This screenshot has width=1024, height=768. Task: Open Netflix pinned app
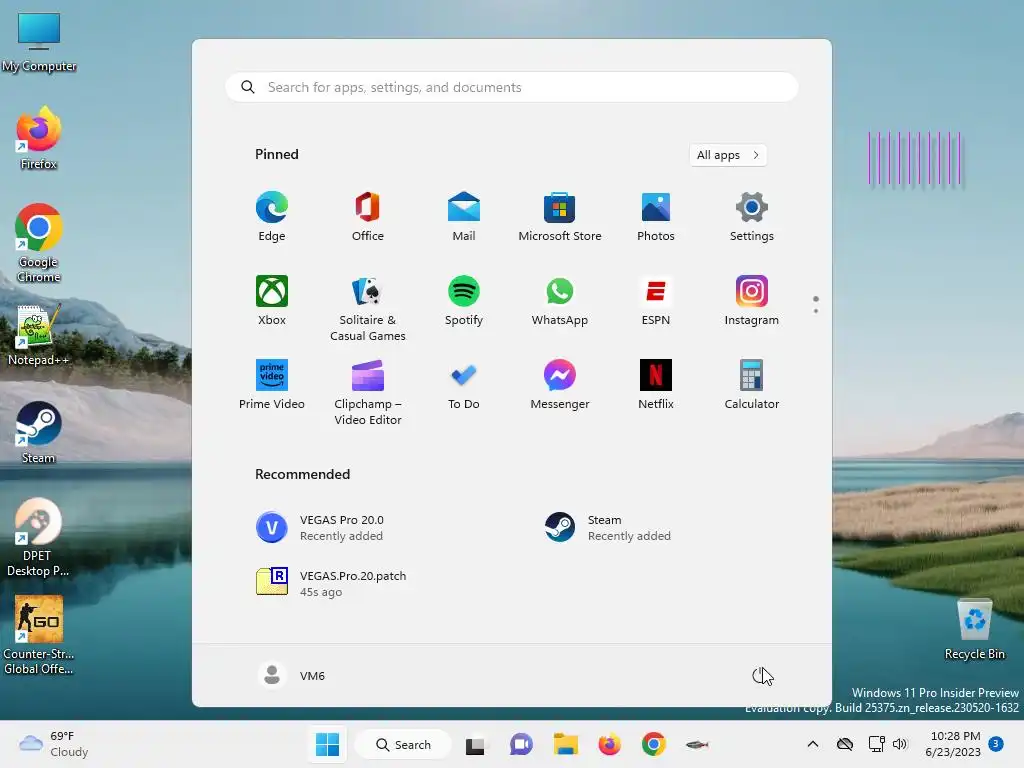[x=656, y=385]
